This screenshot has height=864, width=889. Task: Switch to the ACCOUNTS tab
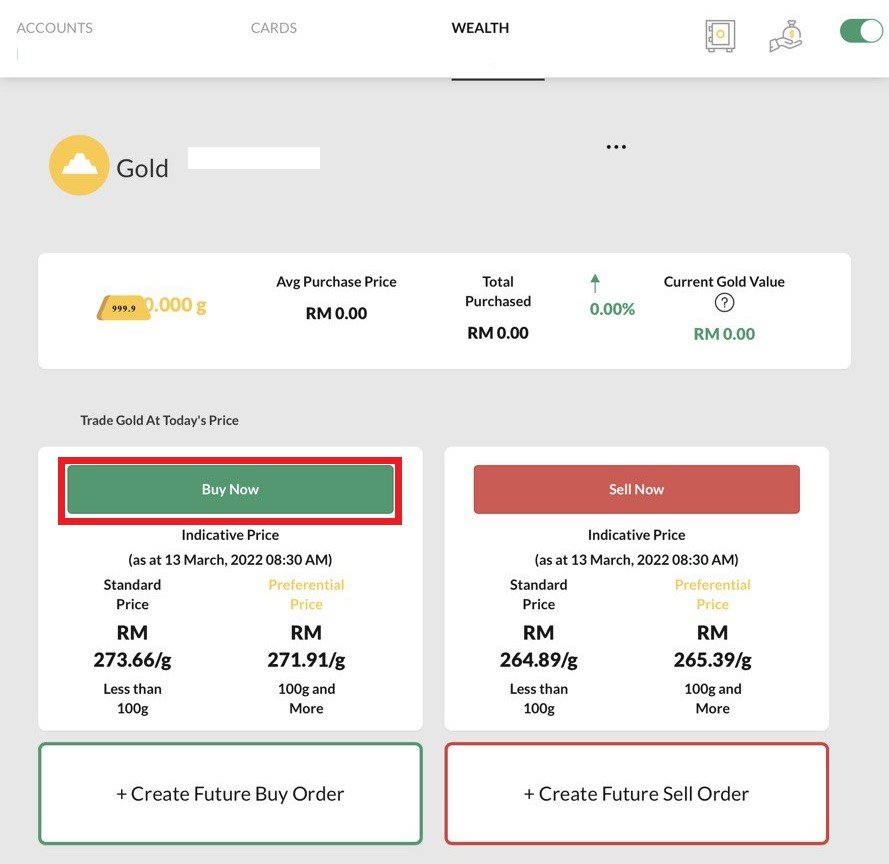(x=55, y=27)
